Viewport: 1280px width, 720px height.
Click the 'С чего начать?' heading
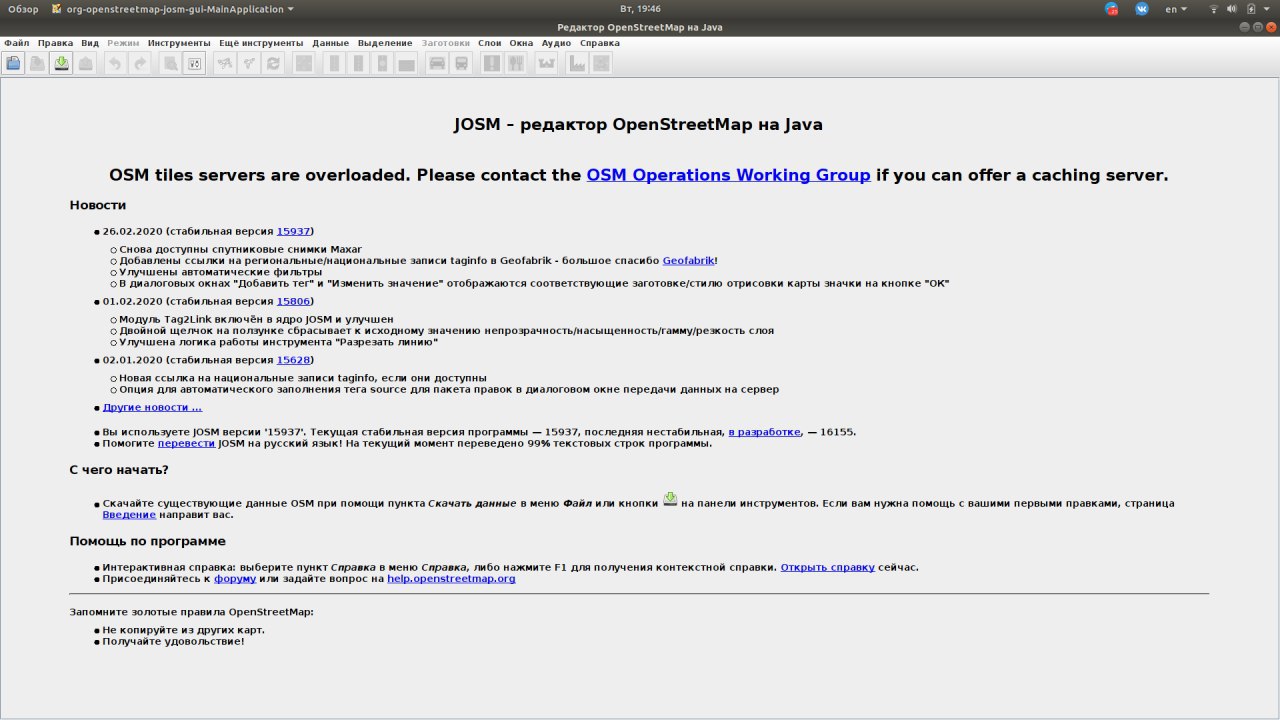[119, 469]
